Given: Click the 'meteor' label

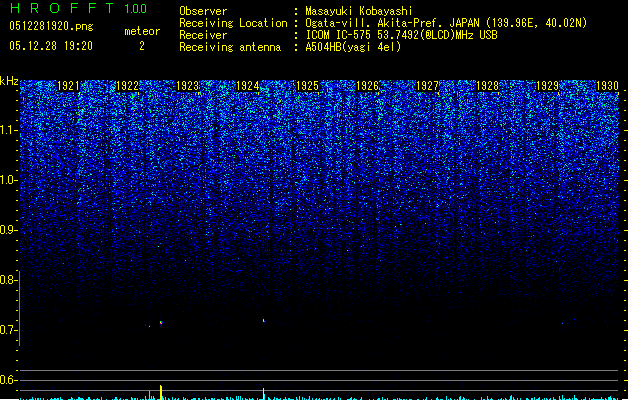Looking at the screenshot, I should [x=142, y=31].
